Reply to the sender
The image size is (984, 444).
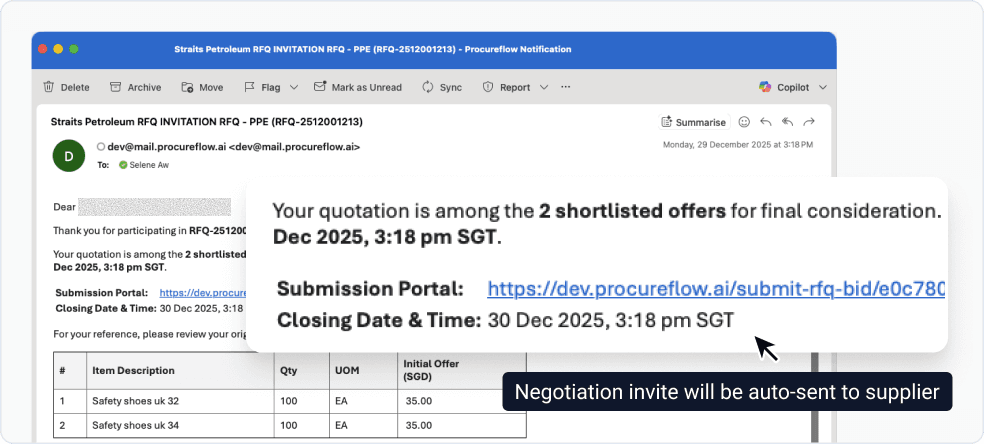[766, 122]
